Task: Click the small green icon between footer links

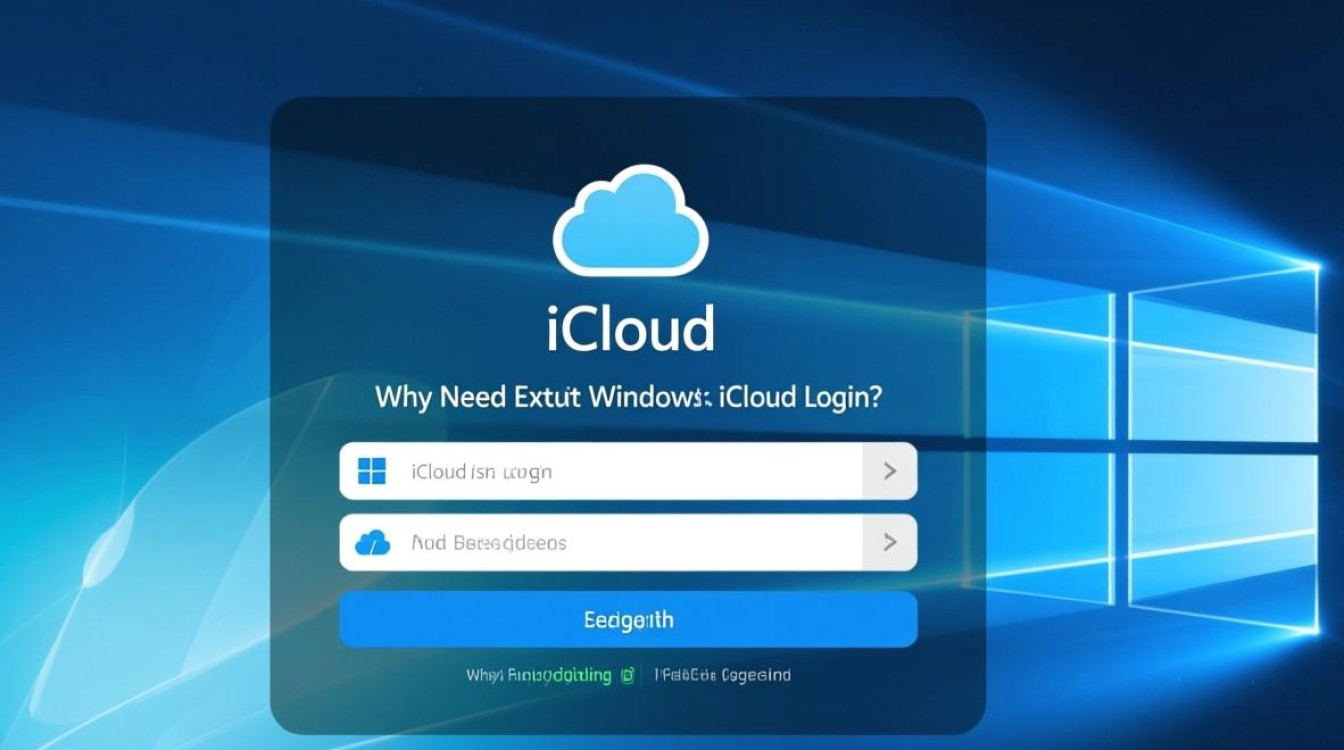Action: pos(626,675)
